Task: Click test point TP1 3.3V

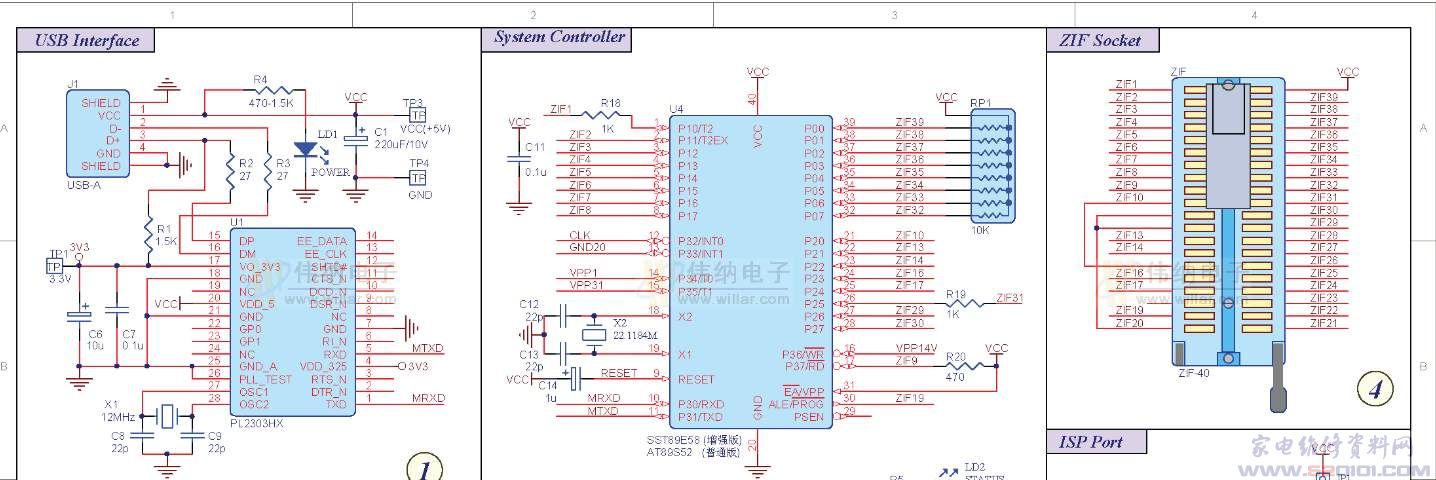Action: pos(54,266)
